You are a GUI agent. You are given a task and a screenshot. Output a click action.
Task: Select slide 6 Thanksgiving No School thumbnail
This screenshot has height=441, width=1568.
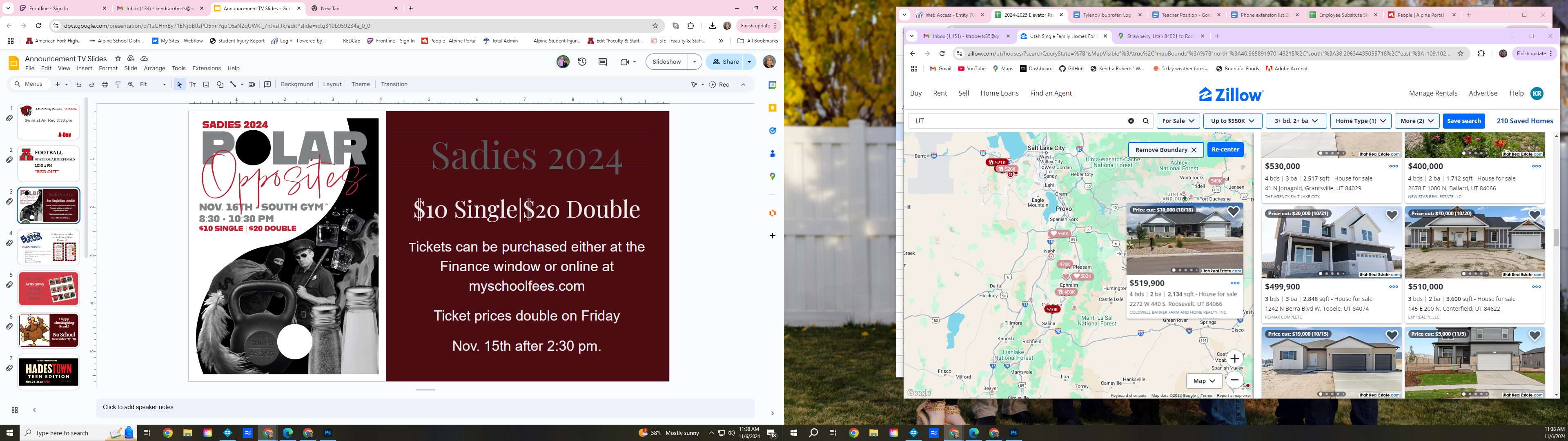(49, 330)
